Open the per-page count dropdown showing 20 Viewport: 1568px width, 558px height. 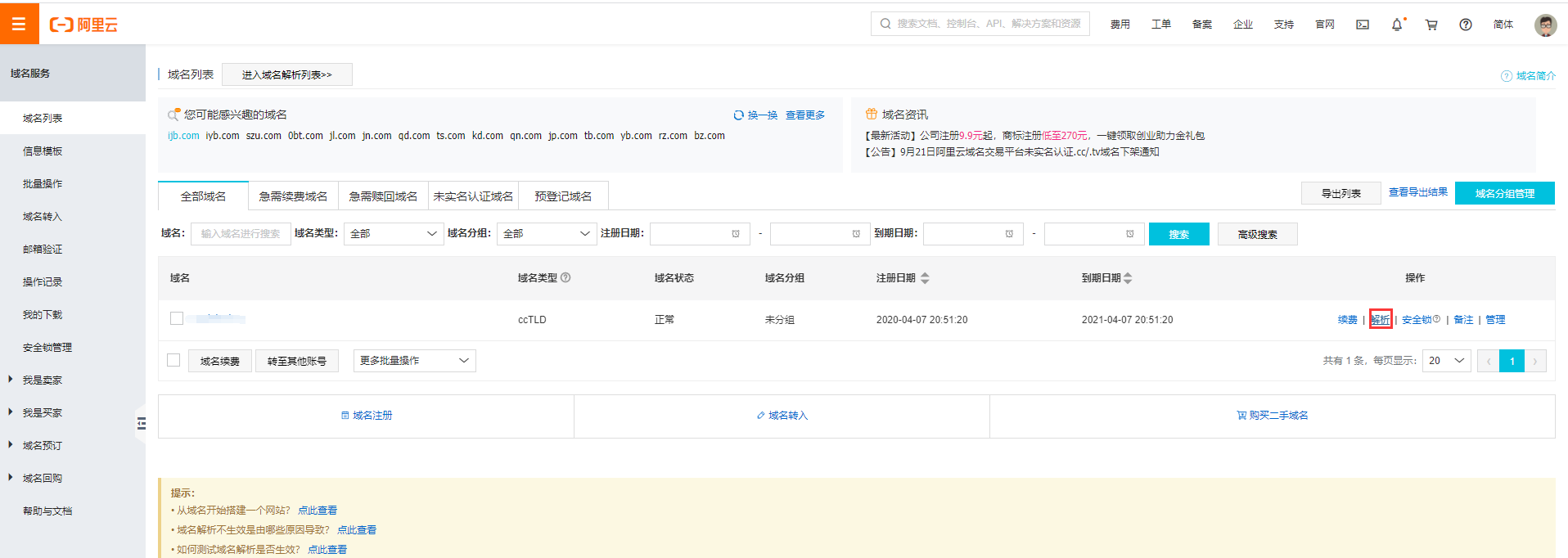coord(1447,361)
